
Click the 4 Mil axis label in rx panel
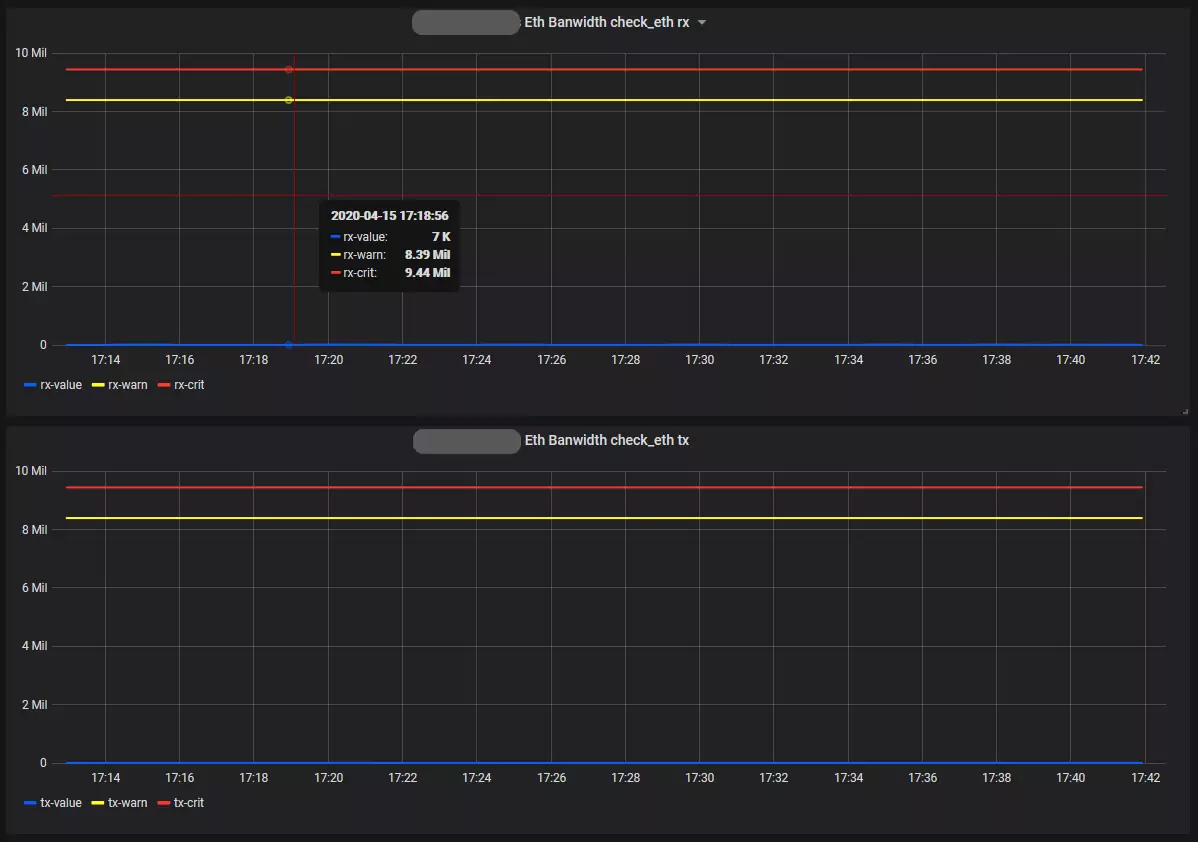[x=34, y=228]
